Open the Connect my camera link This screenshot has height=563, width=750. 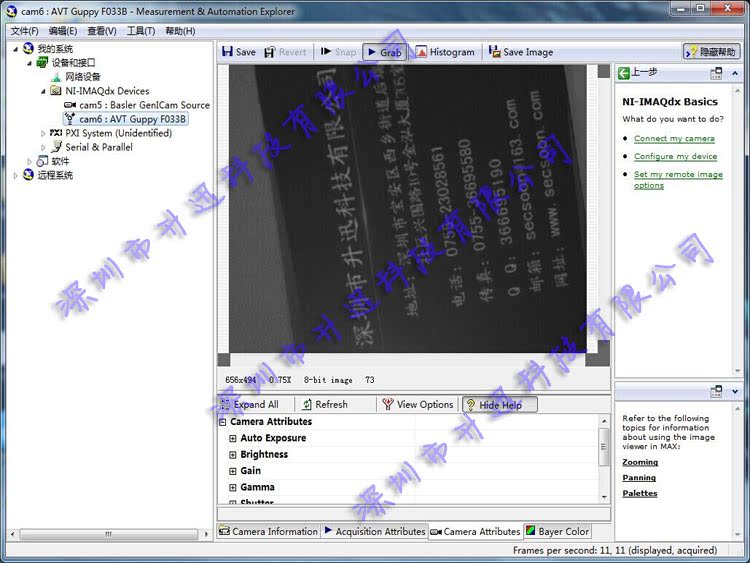(x=674, y=138)
